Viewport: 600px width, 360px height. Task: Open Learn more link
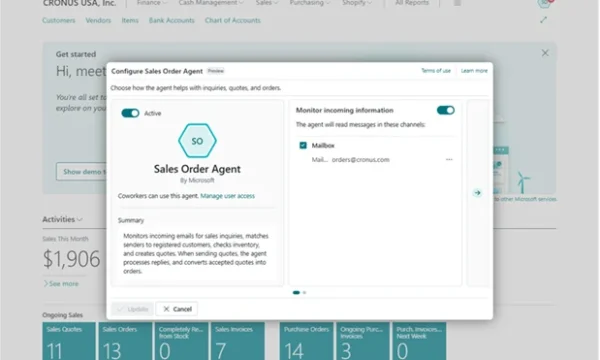[474, 71]
